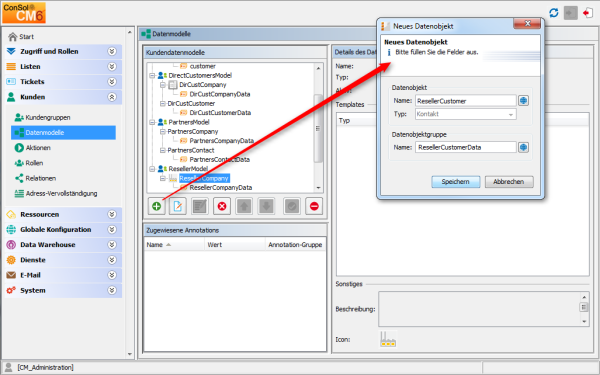The image size is (600, 375).
Task: Click the red minus deactivate toolbar button
Action: 314,206
